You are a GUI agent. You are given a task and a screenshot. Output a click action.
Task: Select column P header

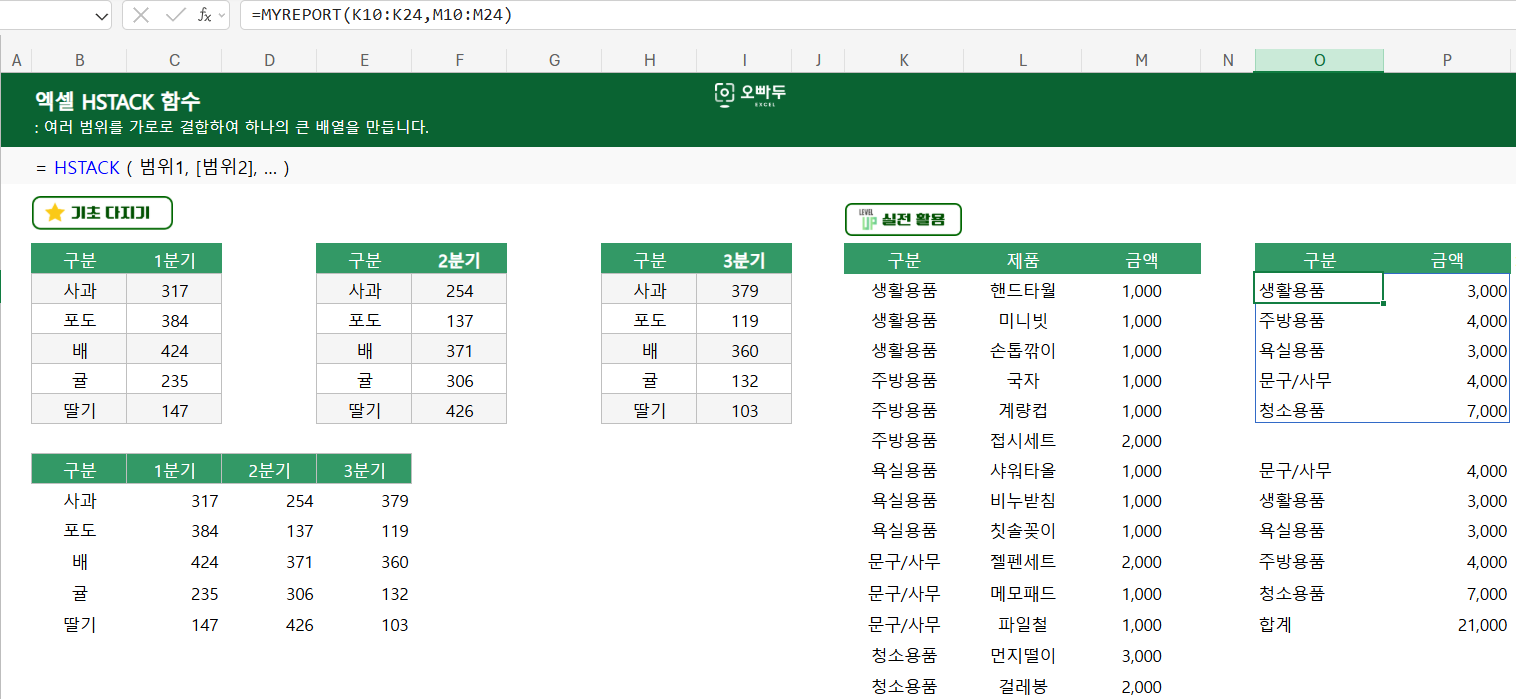pyautogui.click(x=1447, y=61)
